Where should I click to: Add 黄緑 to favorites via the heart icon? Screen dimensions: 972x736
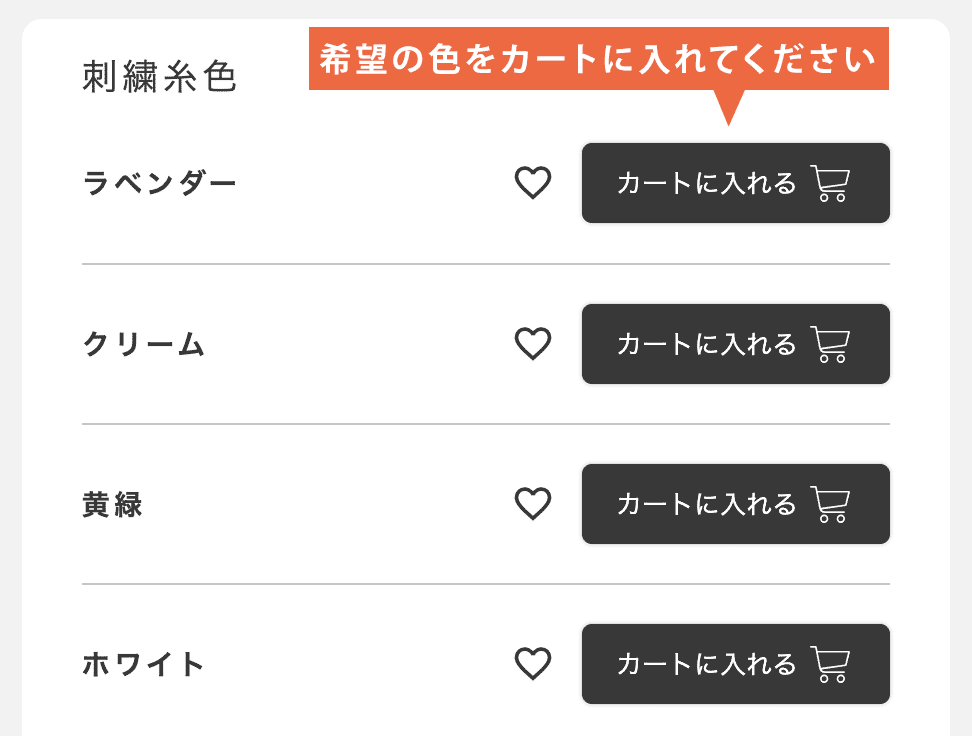click(x=532, y=503)
